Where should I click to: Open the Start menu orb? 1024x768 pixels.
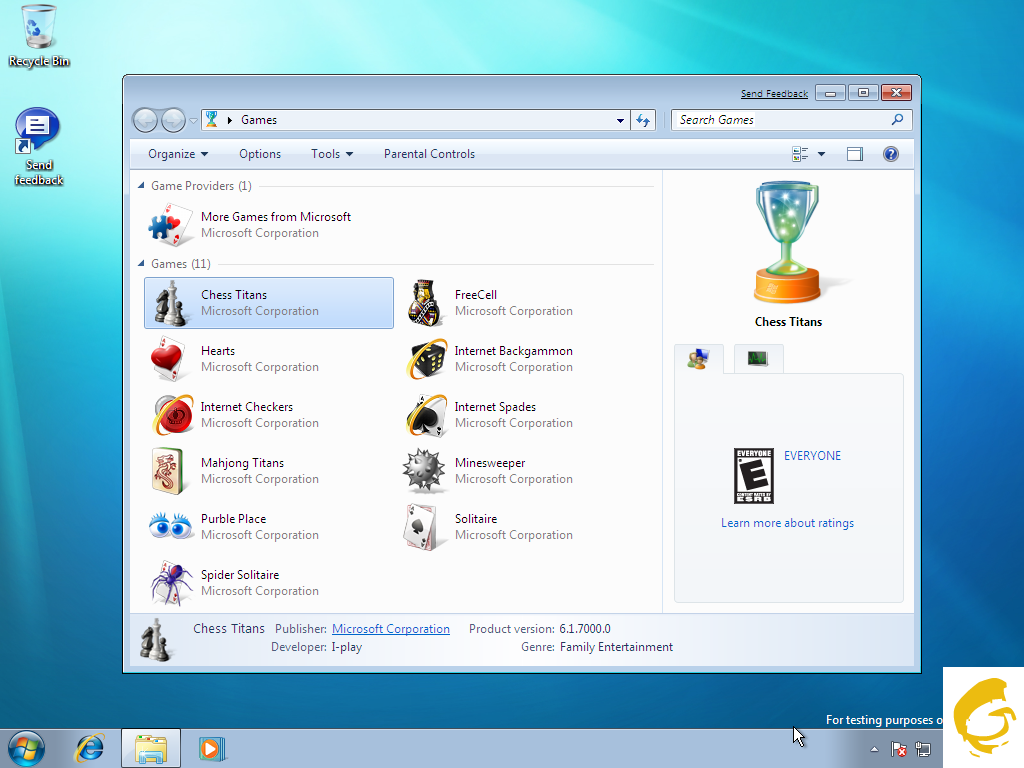(x=26, y=748)
